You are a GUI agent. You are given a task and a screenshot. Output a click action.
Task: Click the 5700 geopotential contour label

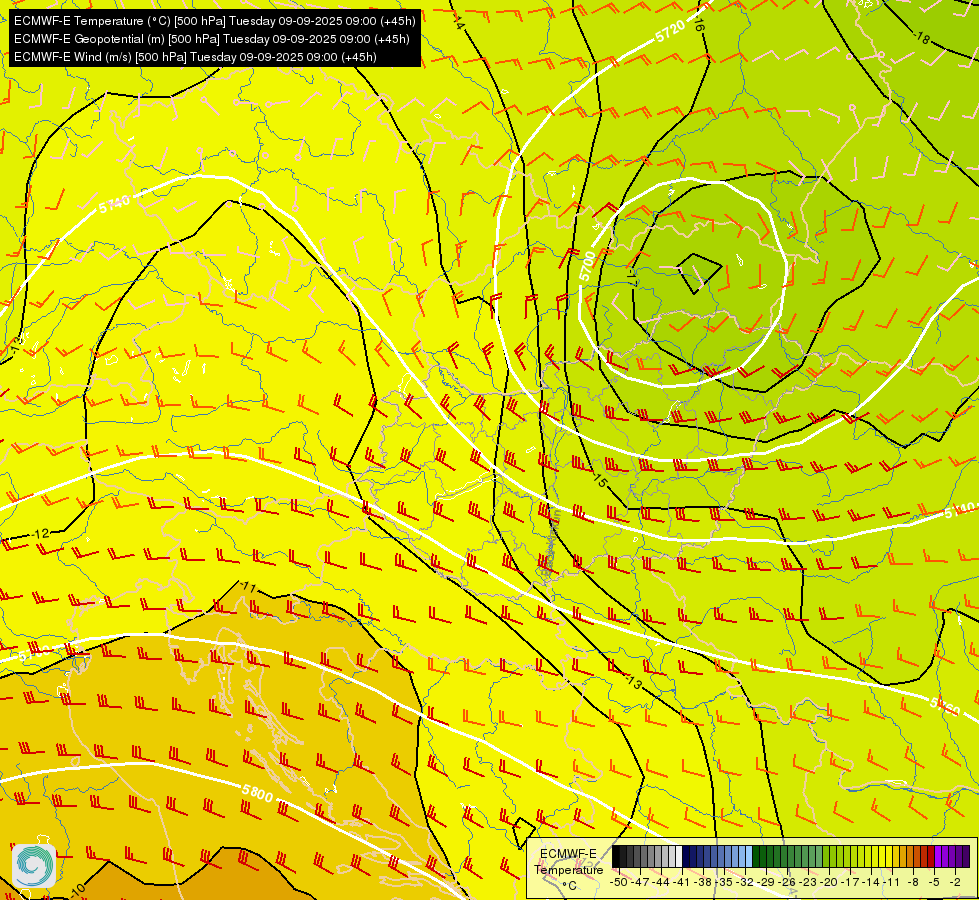tap(588, 265)
